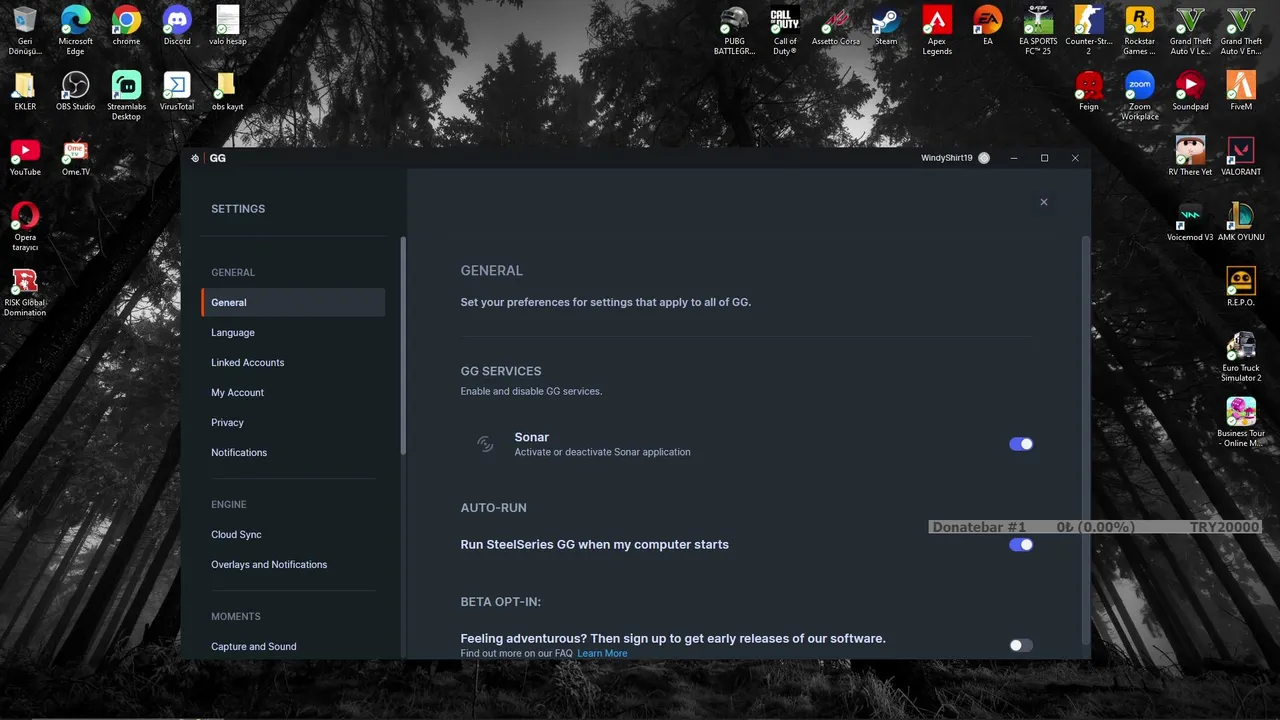
Task: Open the FiveM desktop shortcut
Action: click(1241, 85)
